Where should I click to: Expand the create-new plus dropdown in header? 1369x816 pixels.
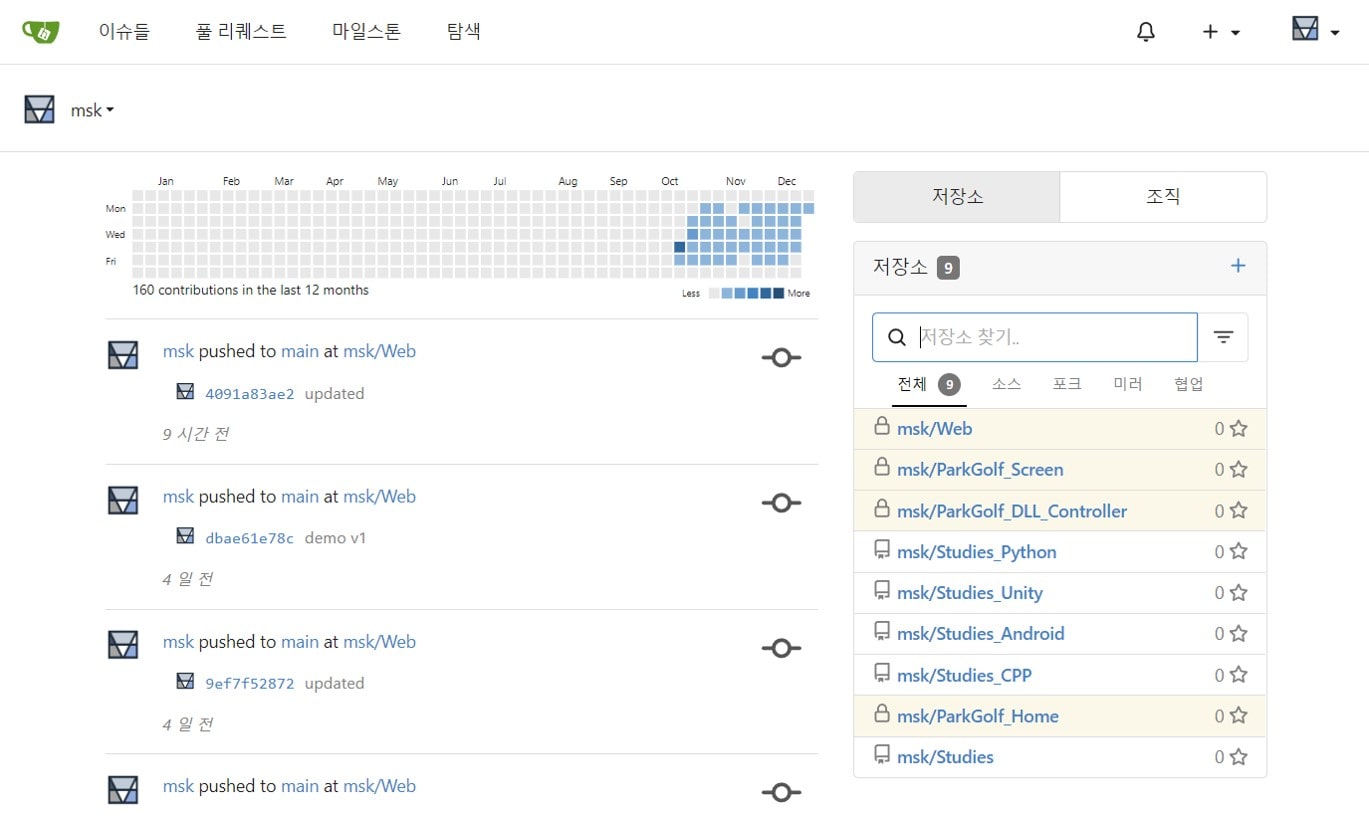coord(1220,32)
